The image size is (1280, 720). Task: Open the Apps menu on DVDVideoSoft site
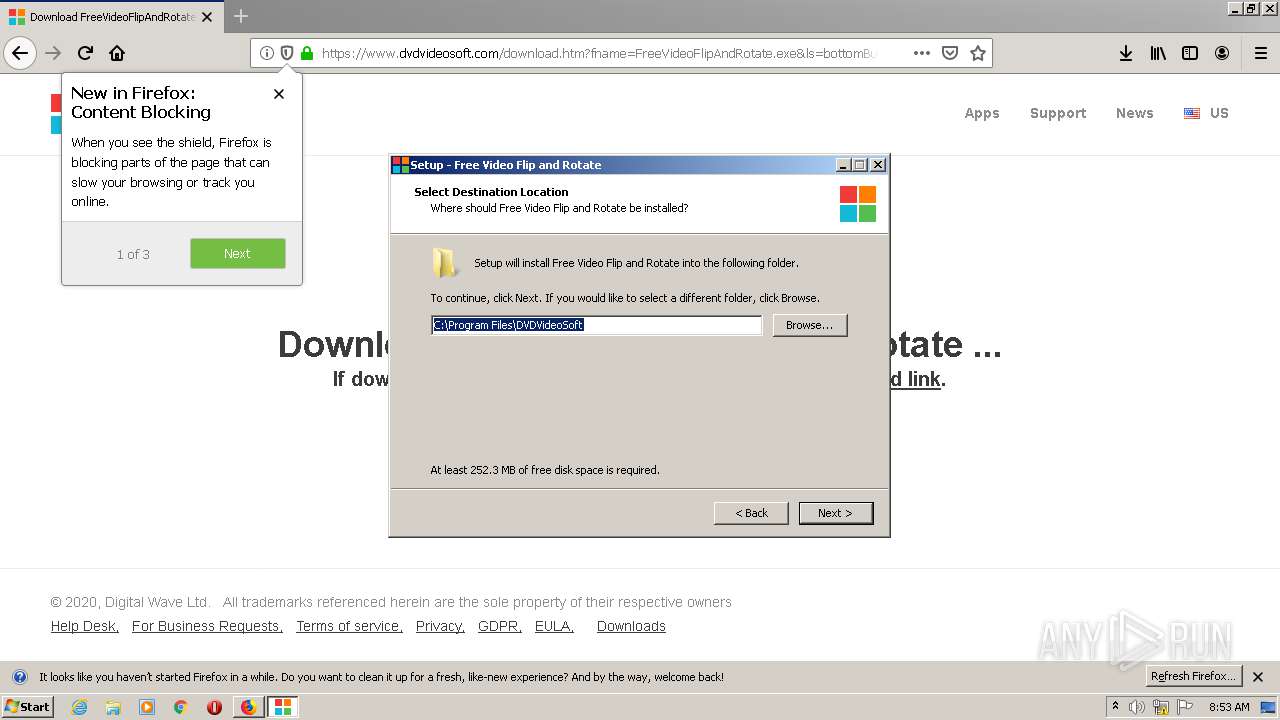coord(982,113)
